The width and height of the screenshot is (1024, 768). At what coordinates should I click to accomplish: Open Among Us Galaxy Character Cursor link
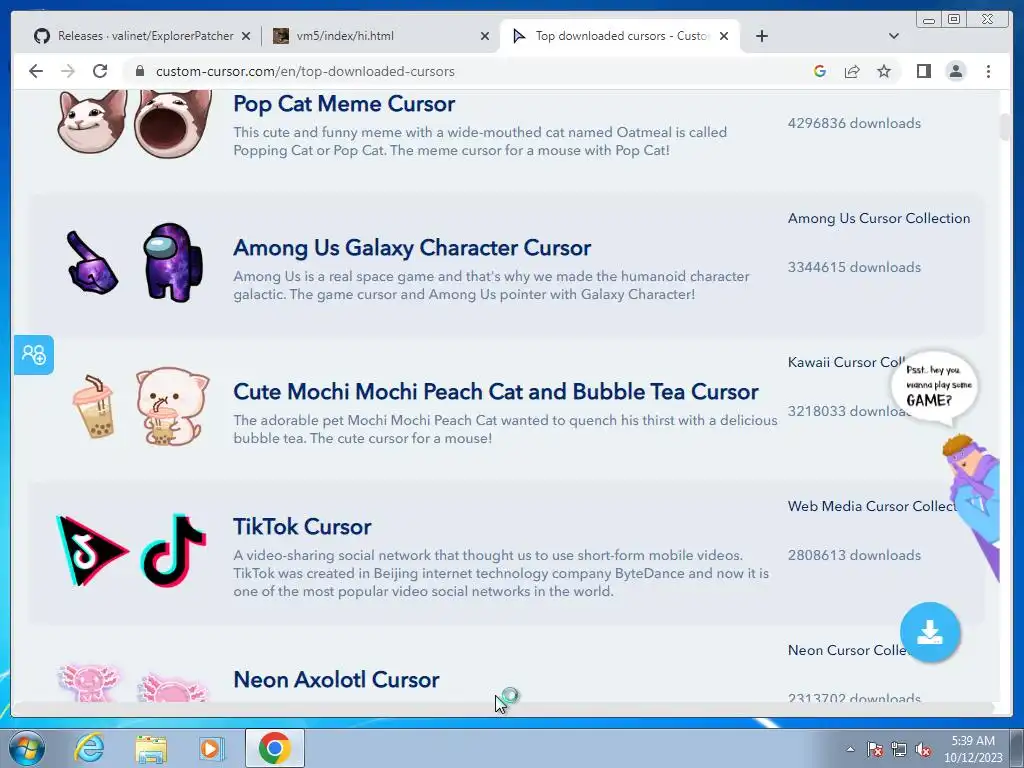tap(412, 248)
